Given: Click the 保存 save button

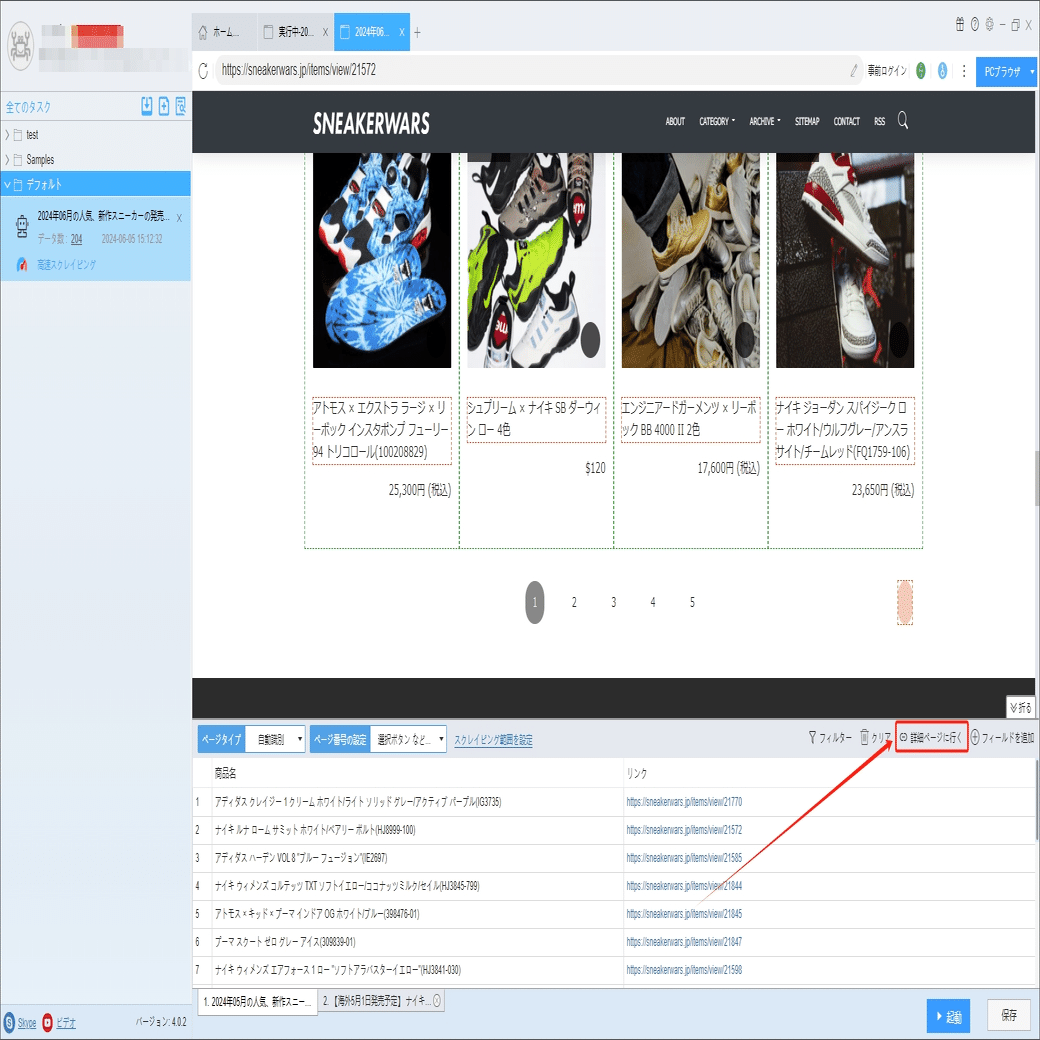Looking at the screenshot, I should point(1009,1015).
